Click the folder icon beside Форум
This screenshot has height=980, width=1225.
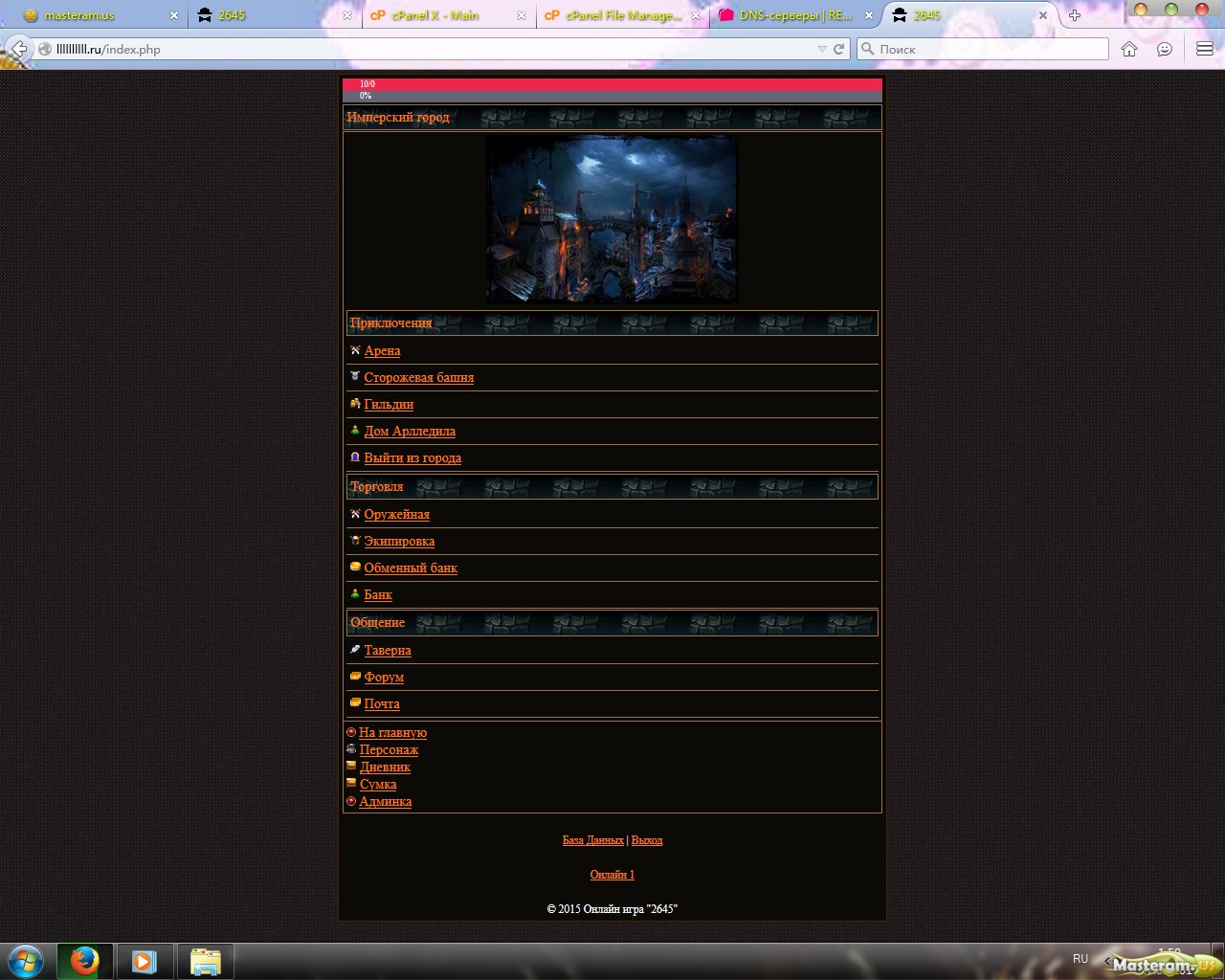355,677
